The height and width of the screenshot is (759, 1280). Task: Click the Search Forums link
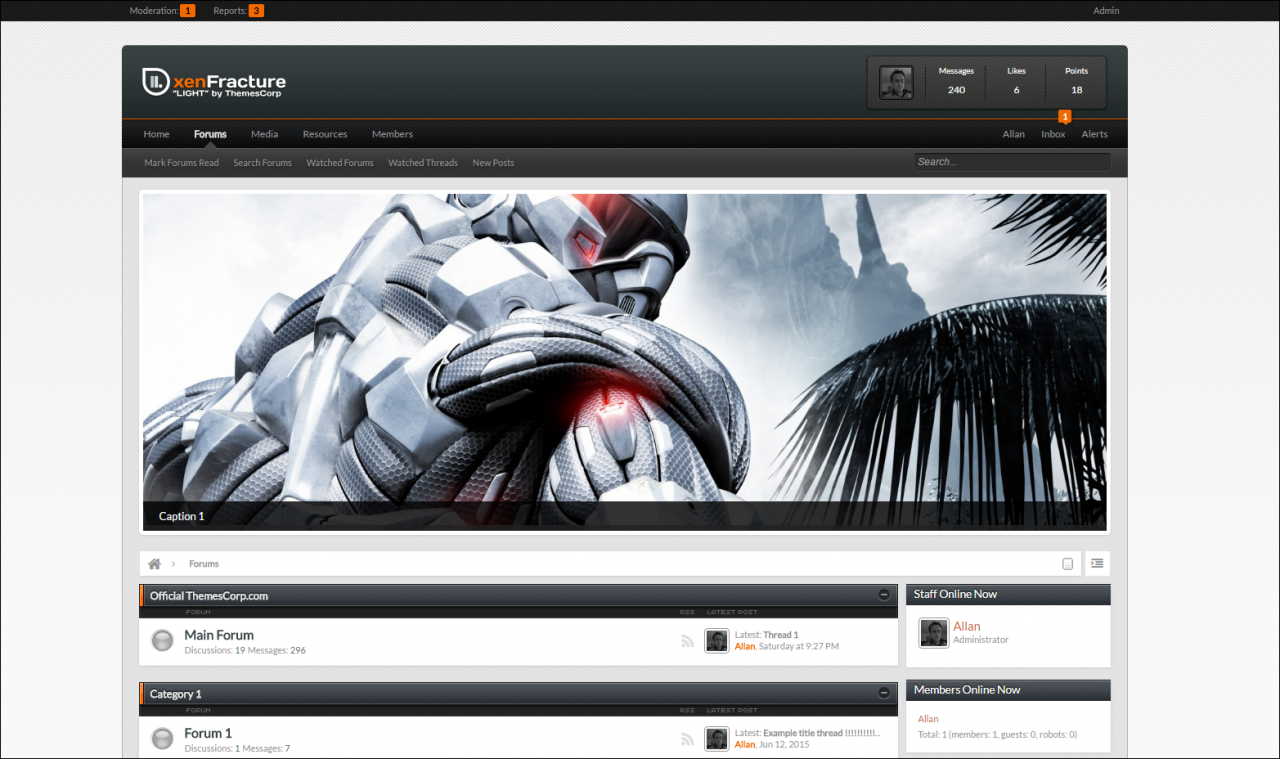(262, 163)
